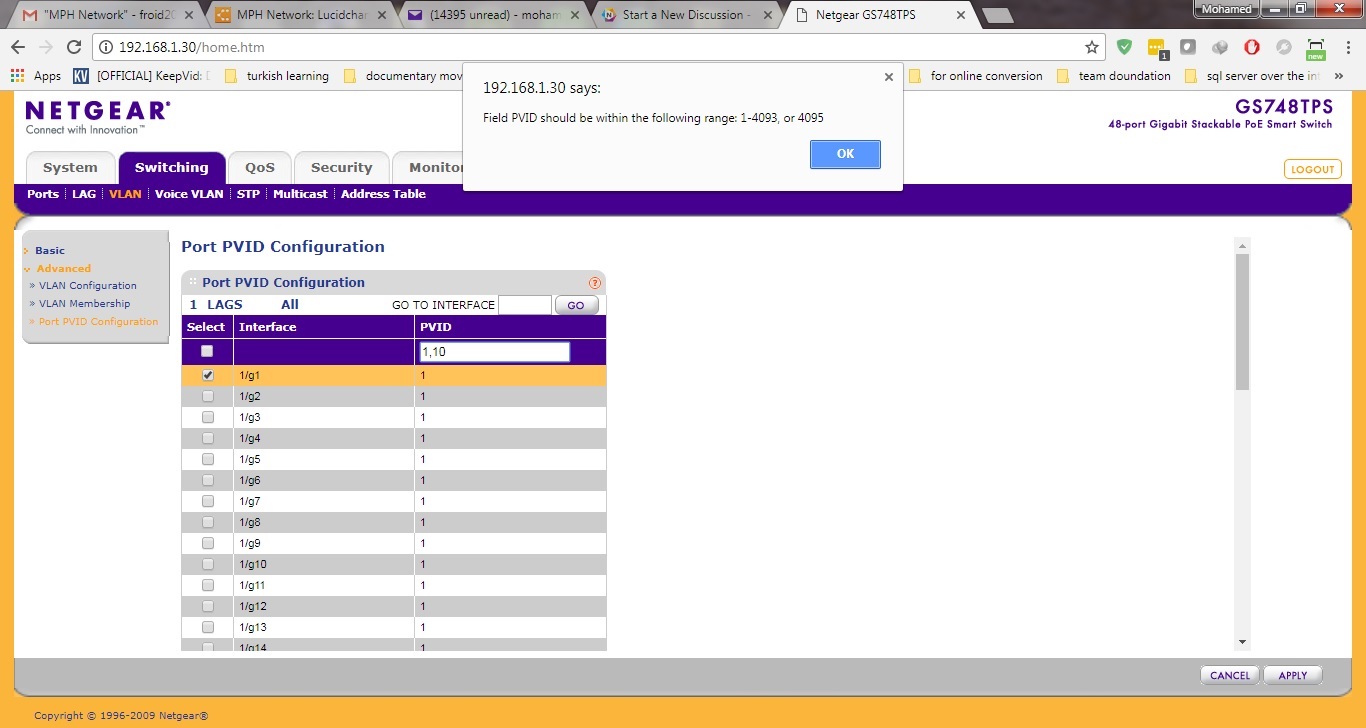Click the Port PVID Configuration help icon
This screenshot has height=728, width=1366.
pyautogui.click(x=595, y=282)
